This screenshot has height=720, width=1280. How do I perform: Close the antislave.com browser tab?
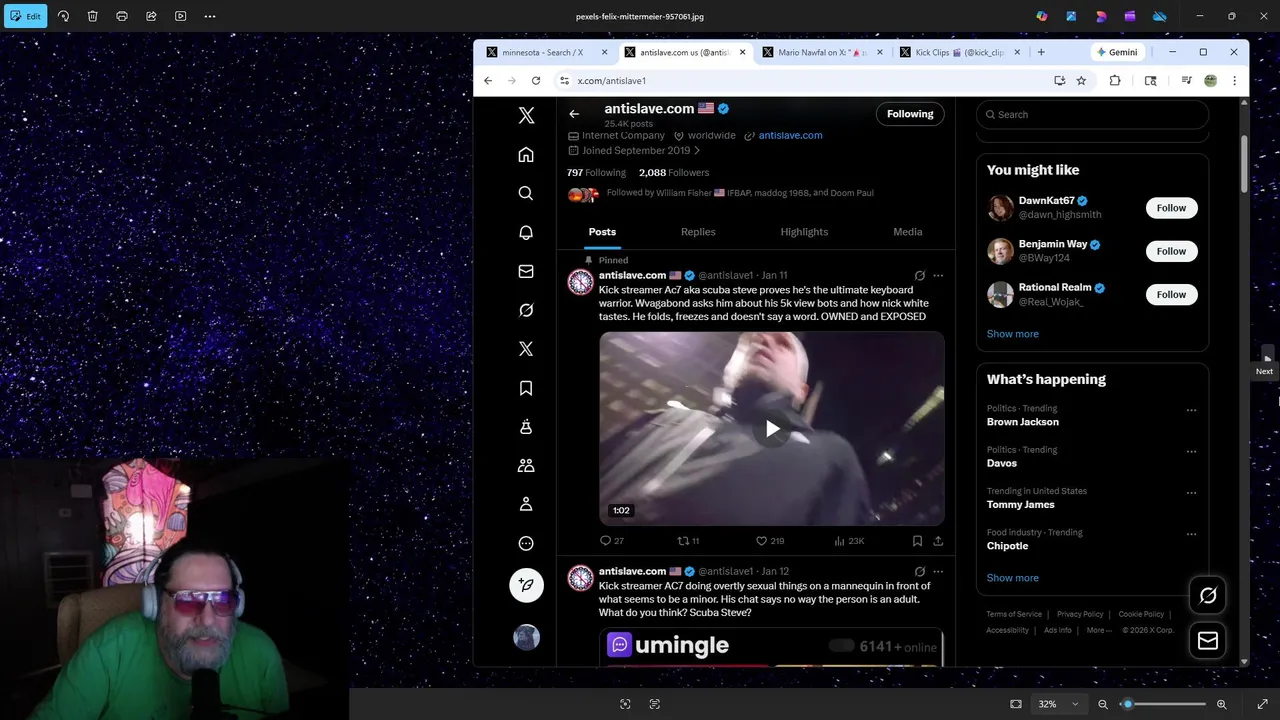click(x=742, y=52)
